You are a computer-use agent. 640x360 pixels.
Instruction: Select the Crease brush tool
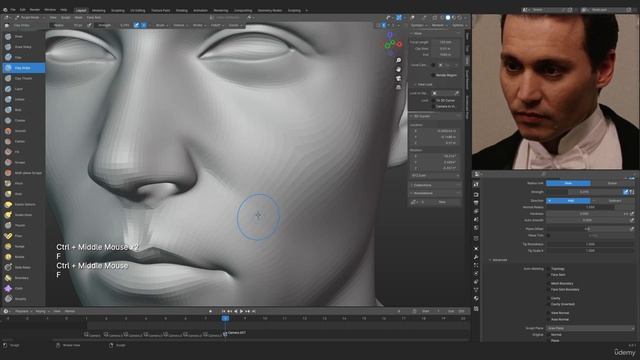(23, 120)
